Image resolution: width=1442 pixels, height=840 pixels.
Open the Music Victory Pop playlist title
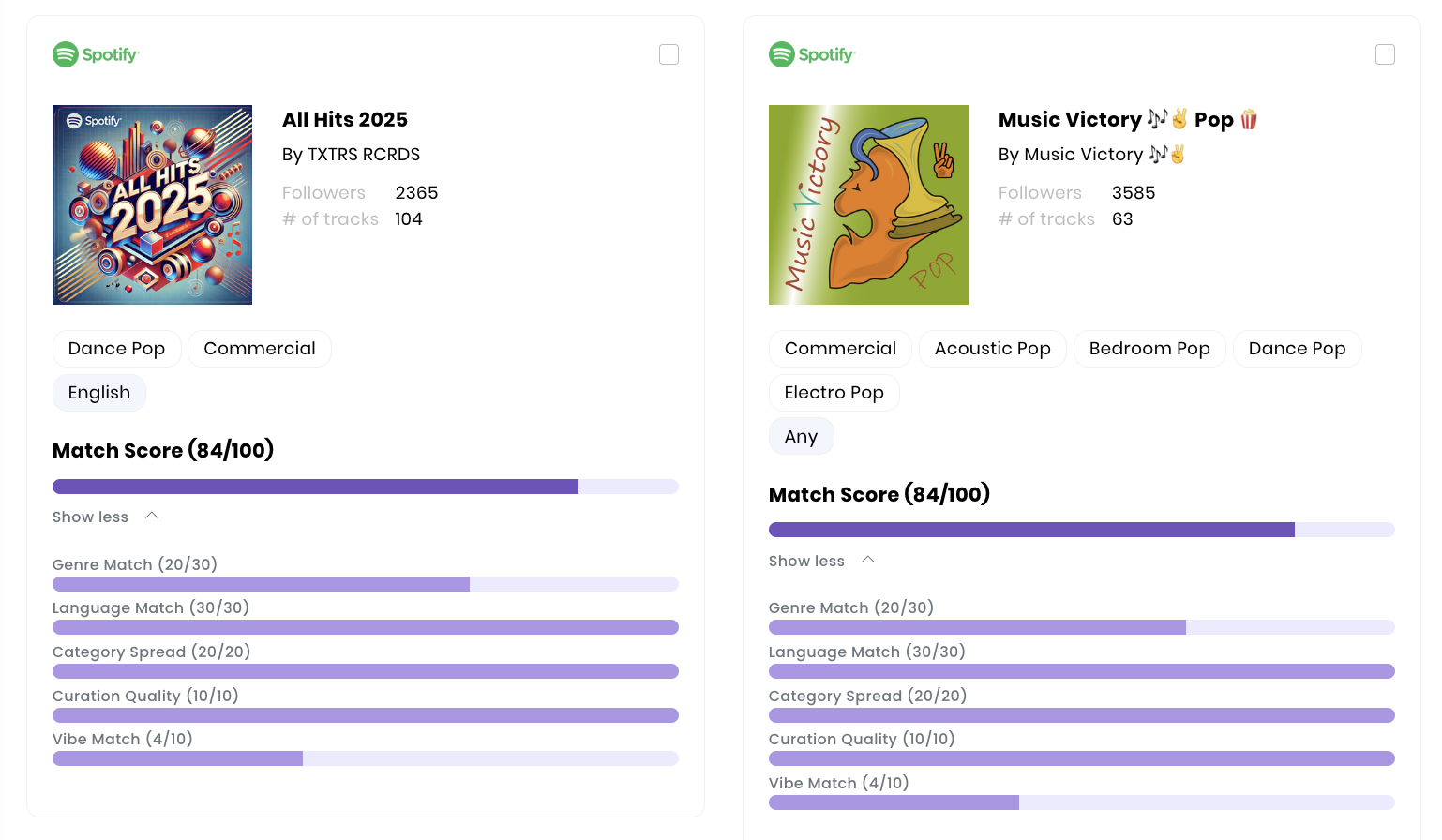click(1128, 120)
